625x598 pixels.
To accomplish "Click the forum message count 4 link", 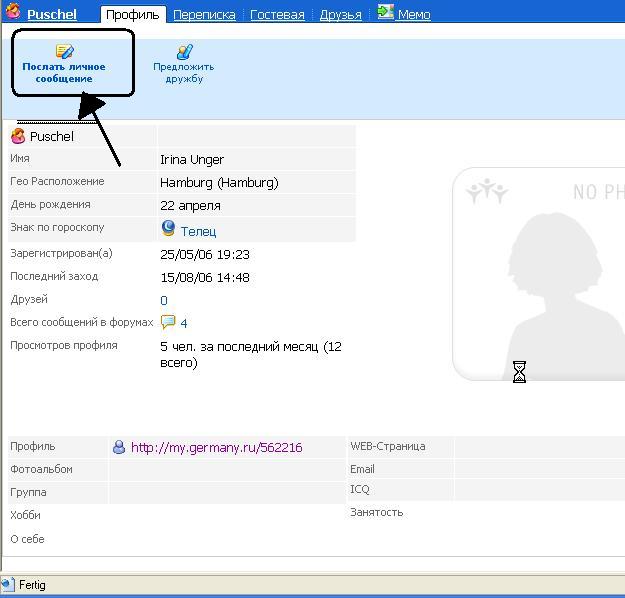I will pyautogui.click(x=184, y=323).
